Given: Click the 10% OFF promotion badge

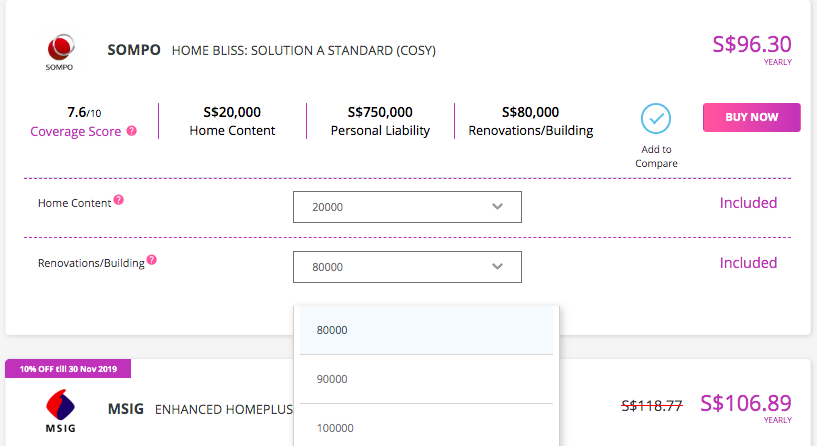Looking at the screenshot, I should [x=68, y=368].
